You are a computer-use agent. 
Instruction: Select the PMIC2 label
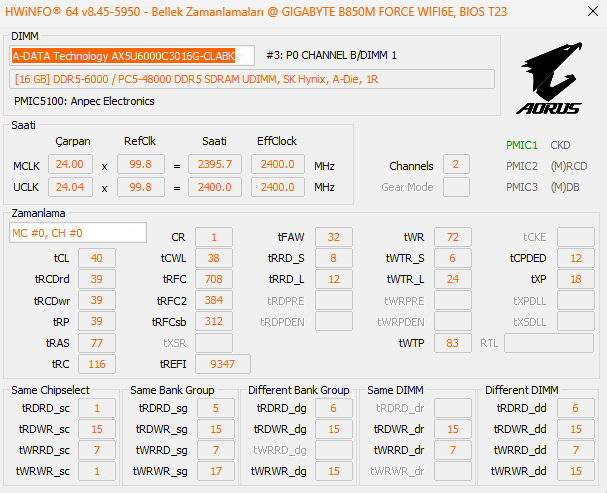pos(522,166)
